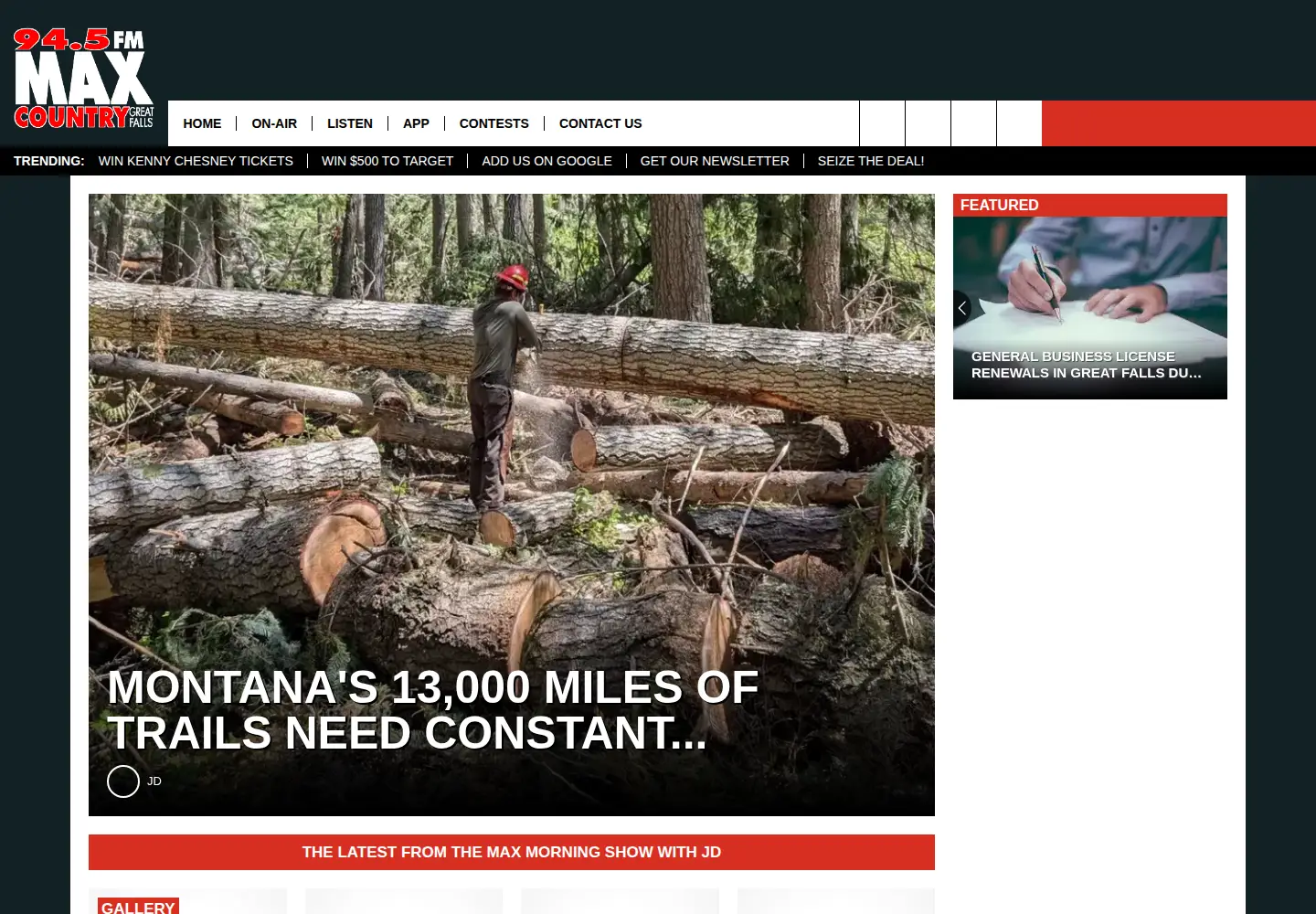
Task: Go to the CONTESTS page
Action: [x=493, y=123]
